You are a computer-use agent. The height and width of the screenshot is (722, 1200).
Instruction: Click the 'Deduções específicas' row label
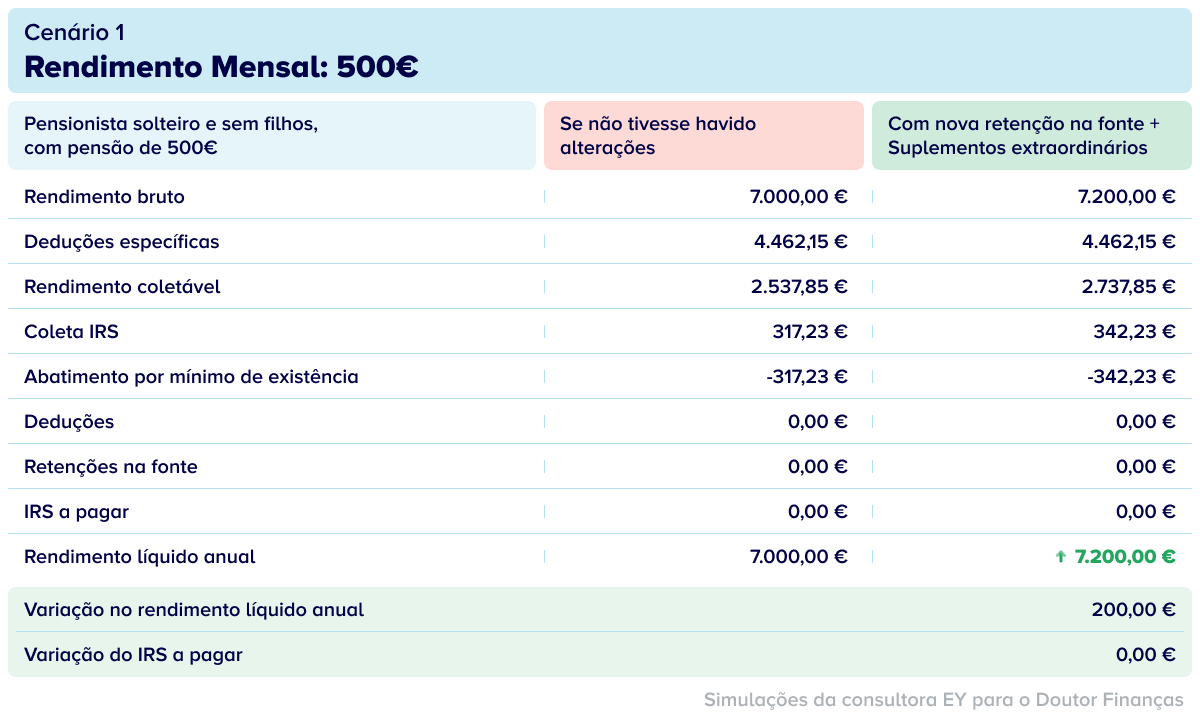121,242
